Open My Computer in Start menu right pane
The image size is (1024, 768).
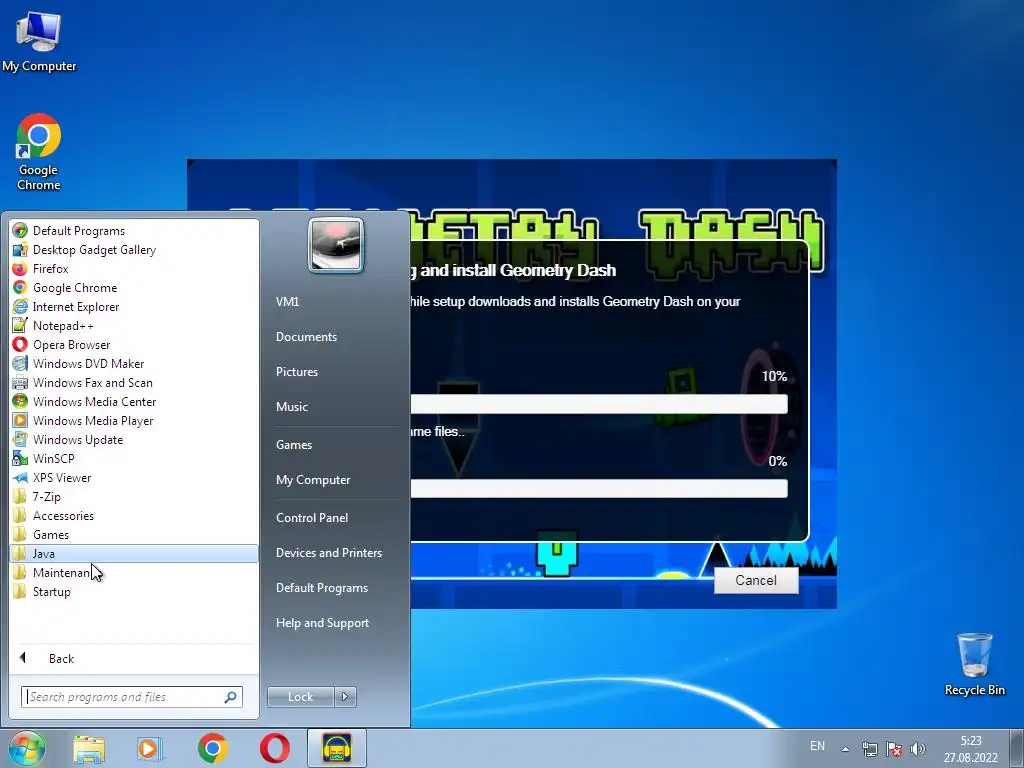(313, 480)
